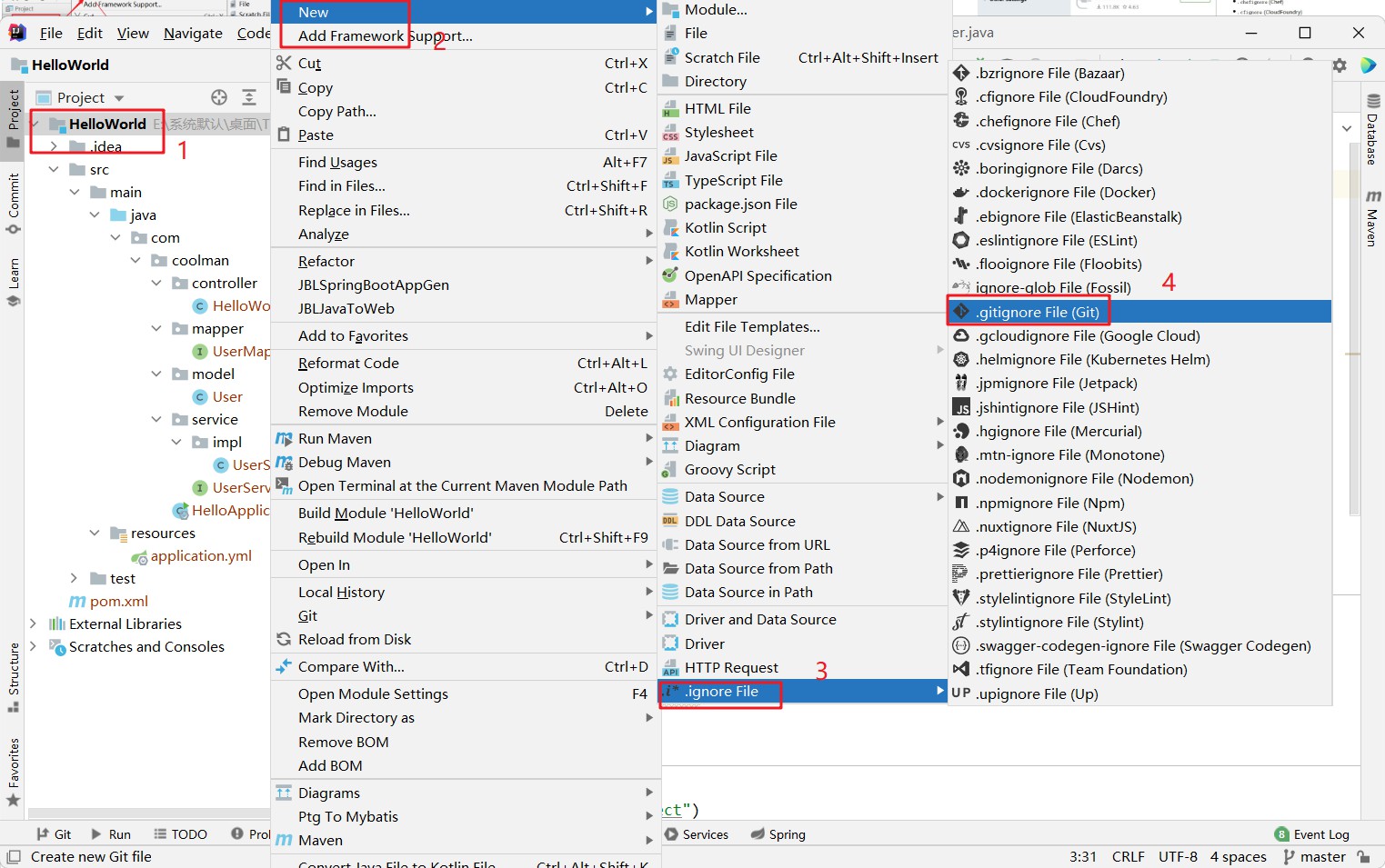Click the Cut scissors icon
Screen dimensions: 1385x868
click(284, 63)
